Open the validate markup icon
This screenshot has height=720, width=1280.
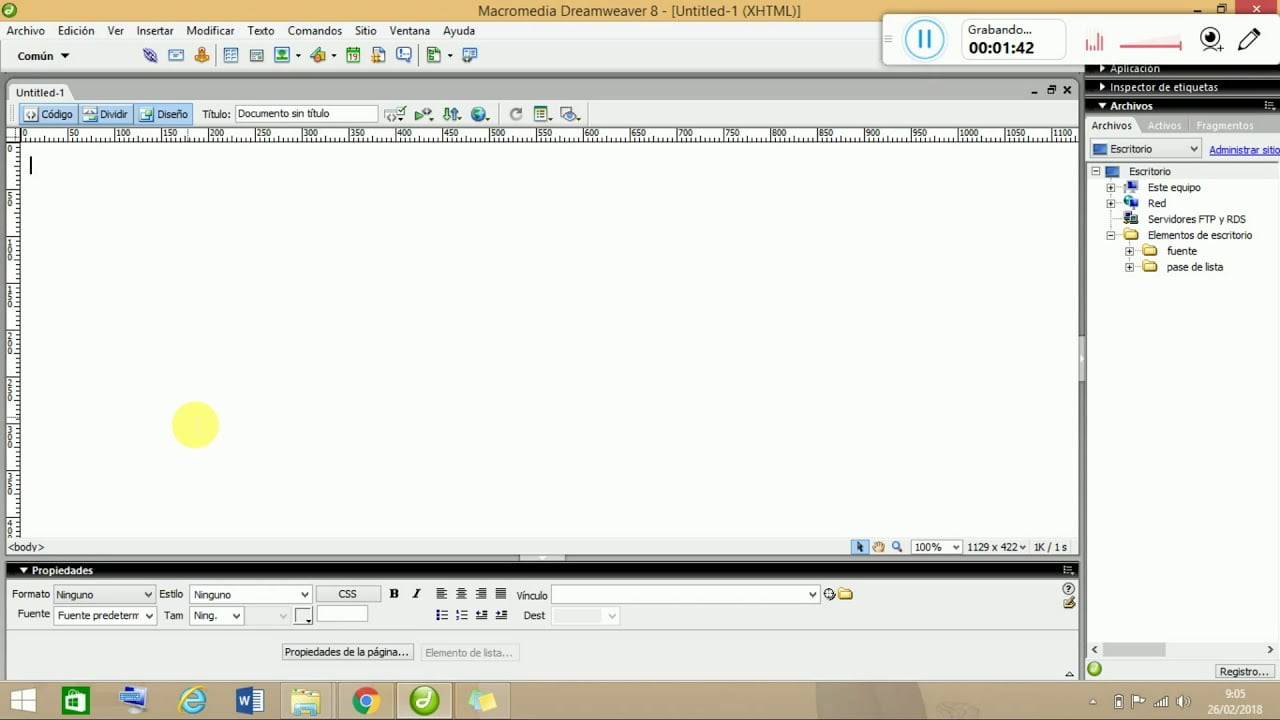pyautogui.click(x=395, y=114)
